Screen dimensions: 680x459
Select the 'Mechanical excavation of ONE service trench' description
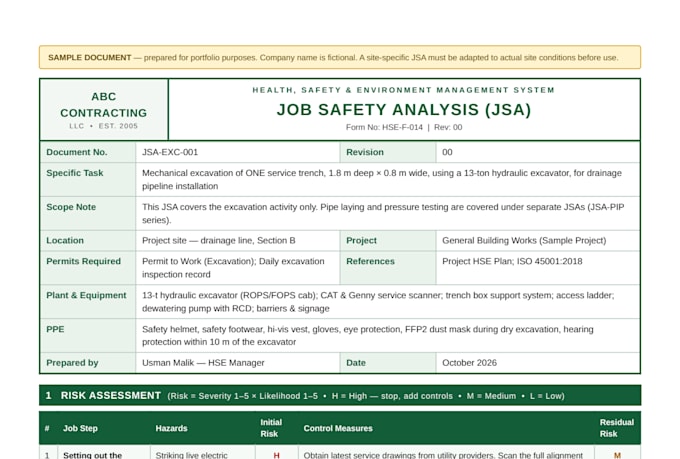tap(382, 180)
